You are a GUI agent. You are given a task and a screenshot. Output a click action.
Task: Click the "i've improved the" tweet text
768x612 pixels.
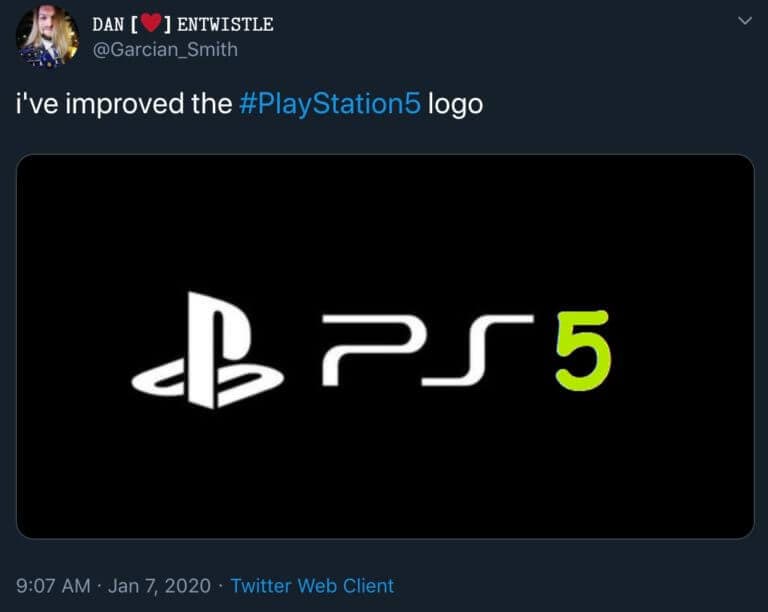(x=124, y=103)
